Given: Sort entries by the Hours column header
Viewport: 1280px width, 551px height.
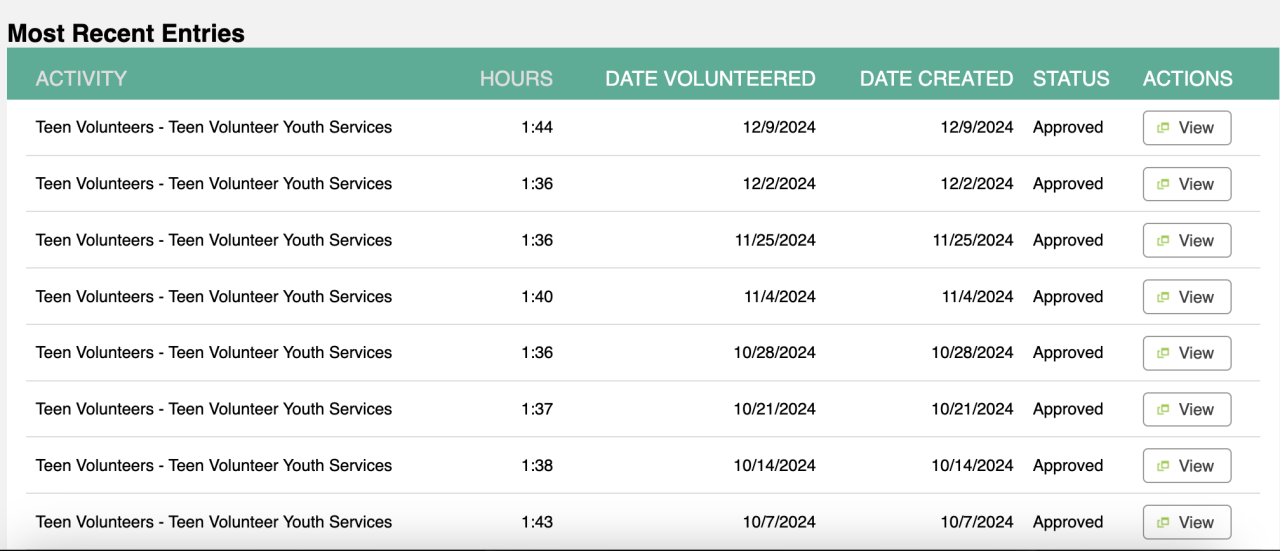Looking at the screenshot, I should click(516, 78).
